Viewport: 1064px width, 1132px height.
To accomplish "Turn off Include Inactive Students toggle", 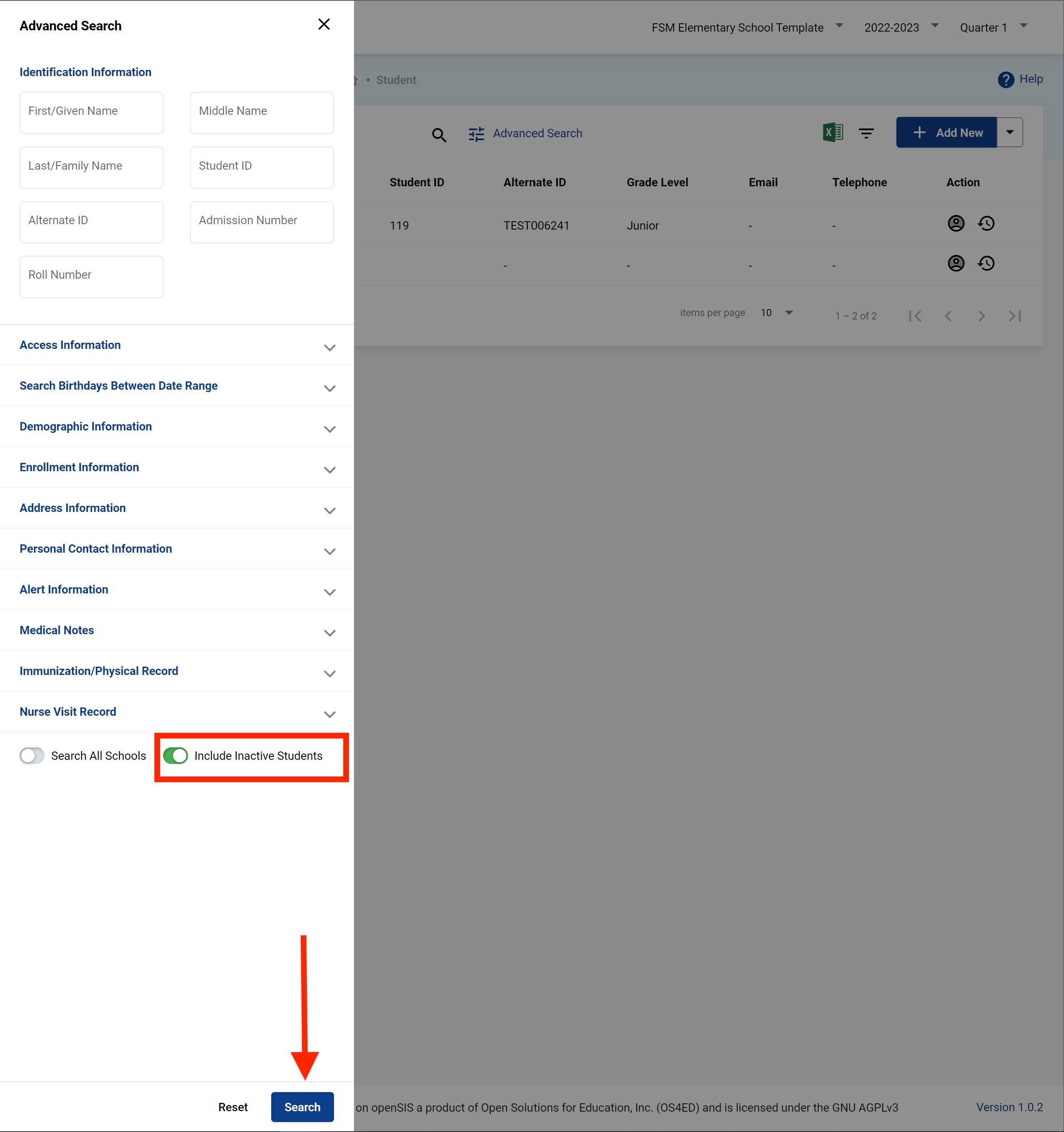I will [x=176, y=756].
